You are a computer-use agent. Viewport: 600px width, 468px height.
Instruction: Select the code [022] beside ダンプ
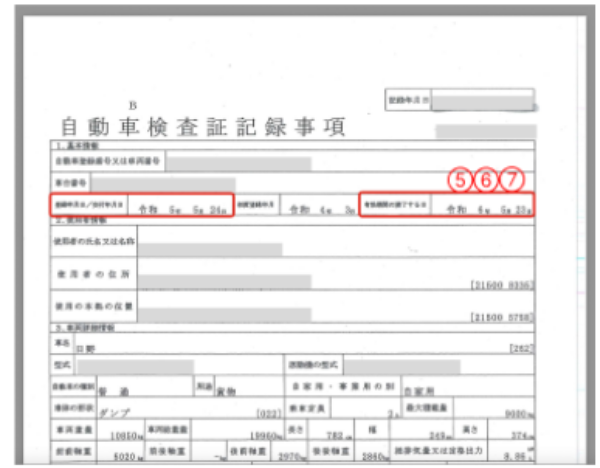269,414
